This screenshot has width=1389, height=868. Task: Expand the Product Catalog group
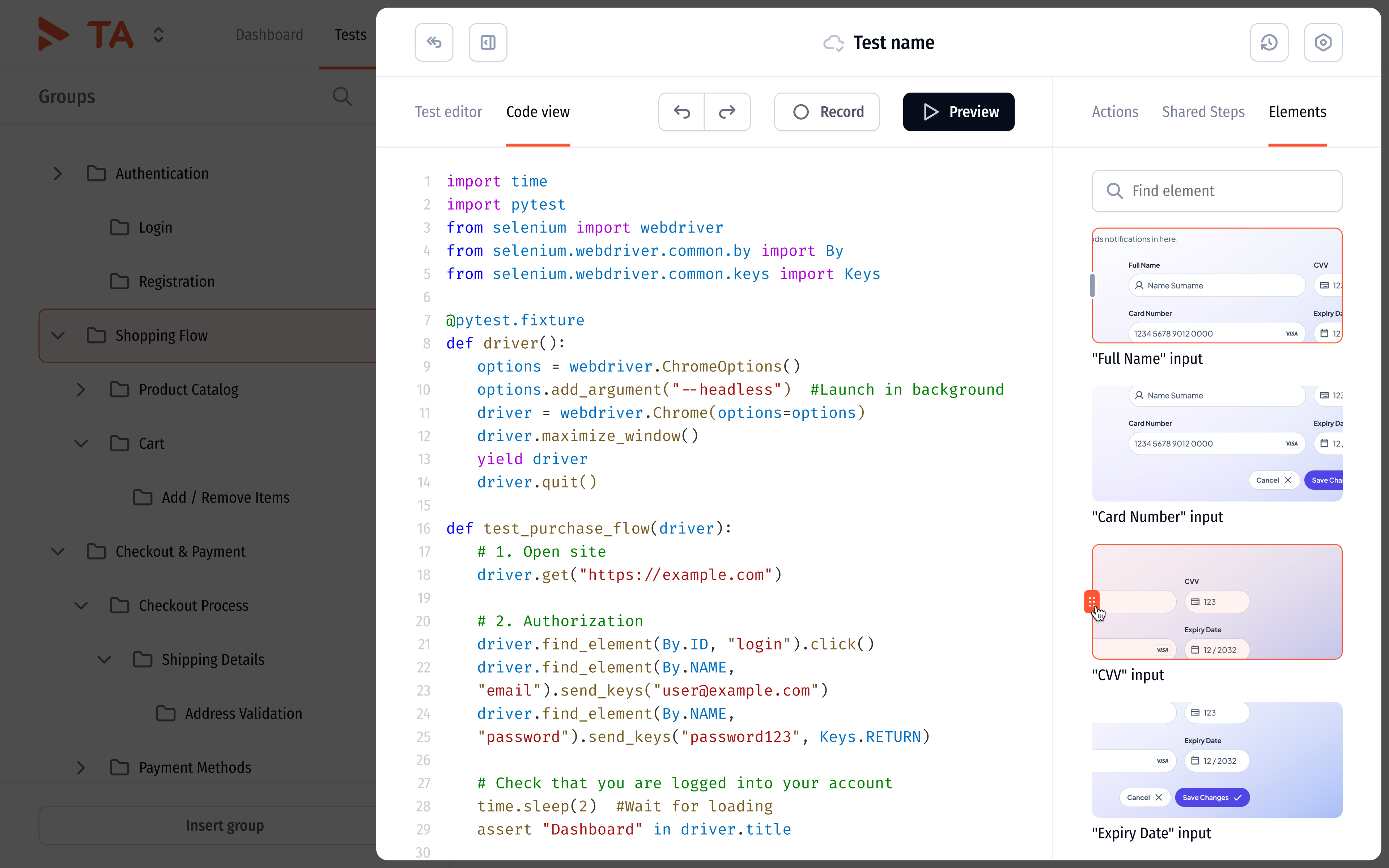tap(81, 389)
